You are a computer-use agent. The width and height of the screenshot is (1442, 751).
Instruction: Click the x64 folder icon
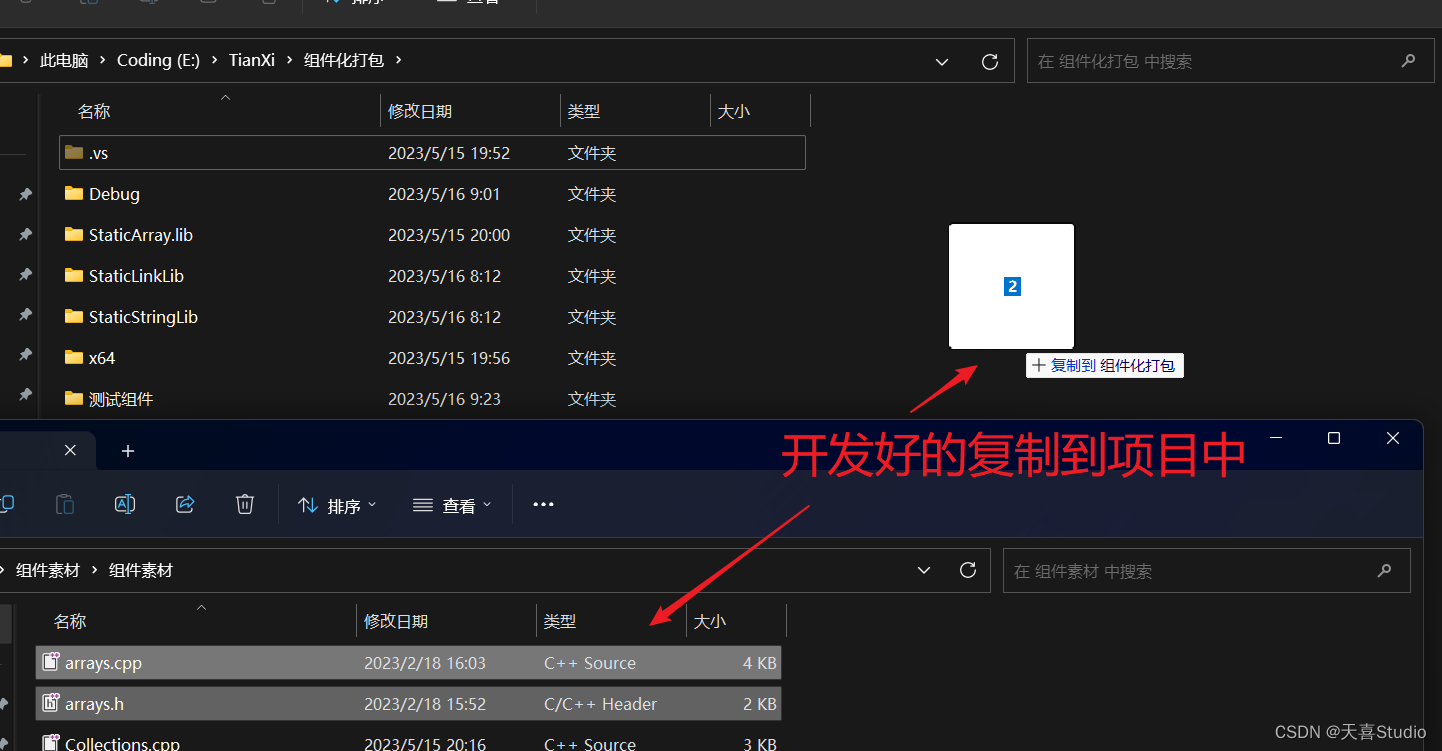[74, 357]
